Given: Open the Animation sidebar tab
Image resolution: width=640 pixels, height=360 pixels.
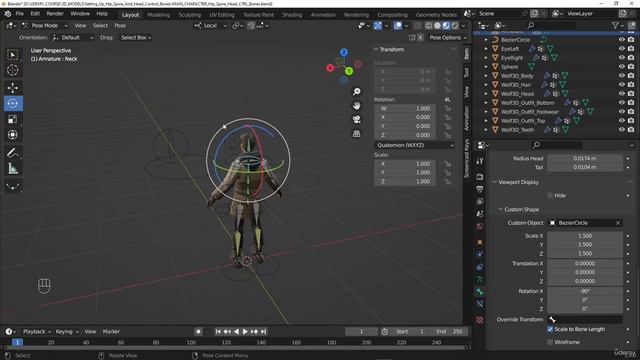Looking at the screenshot, I should click(467, 118).
